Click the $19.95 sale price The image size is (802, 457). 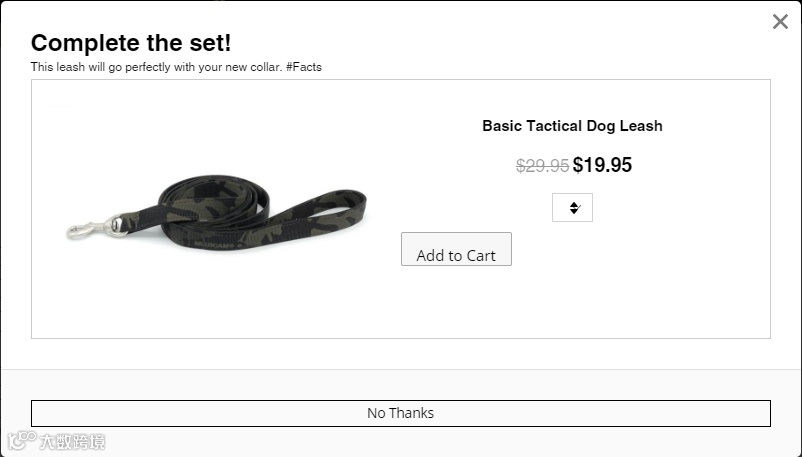coord(602,165)
